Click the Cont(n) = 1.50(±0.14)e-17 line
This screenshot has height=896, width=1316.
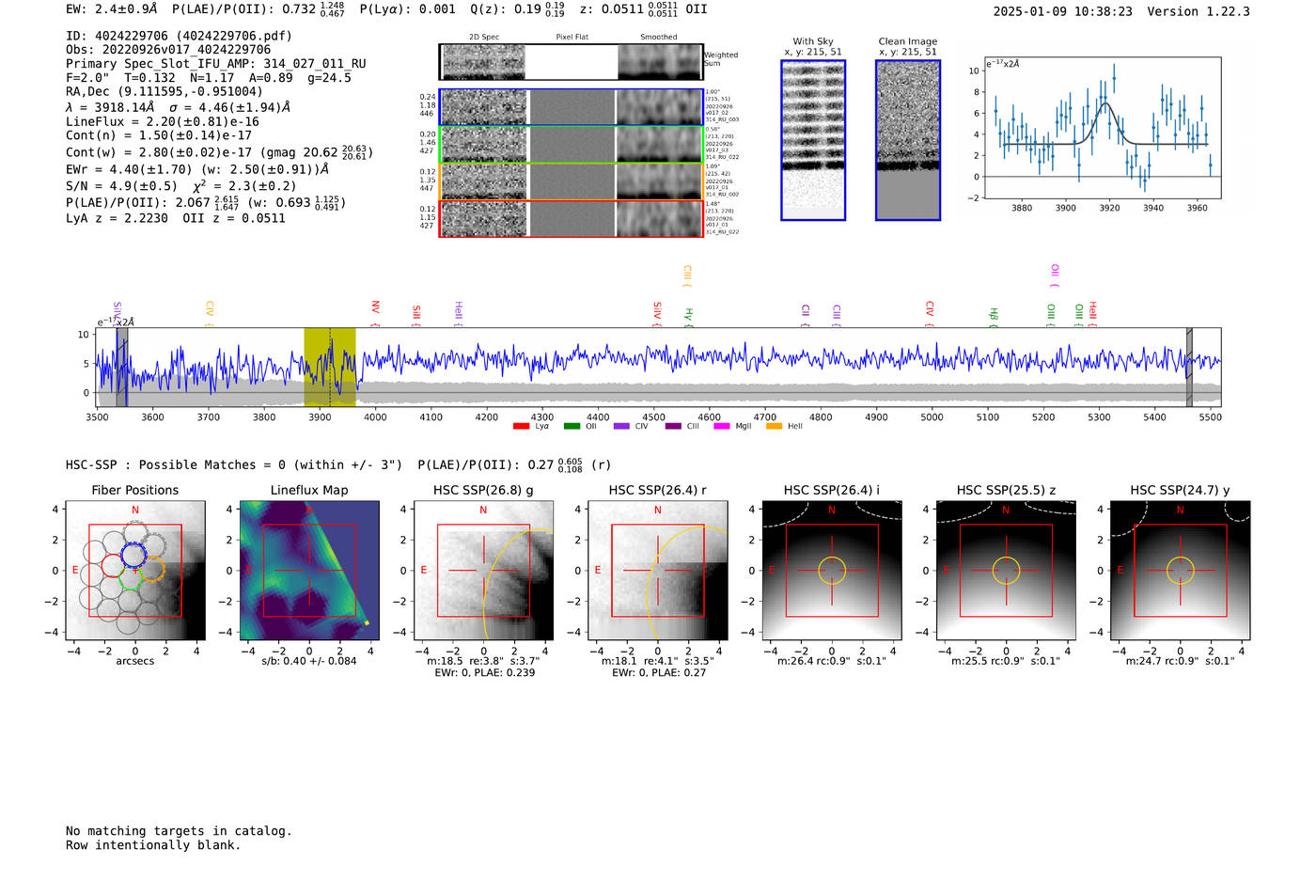[159, 135]
